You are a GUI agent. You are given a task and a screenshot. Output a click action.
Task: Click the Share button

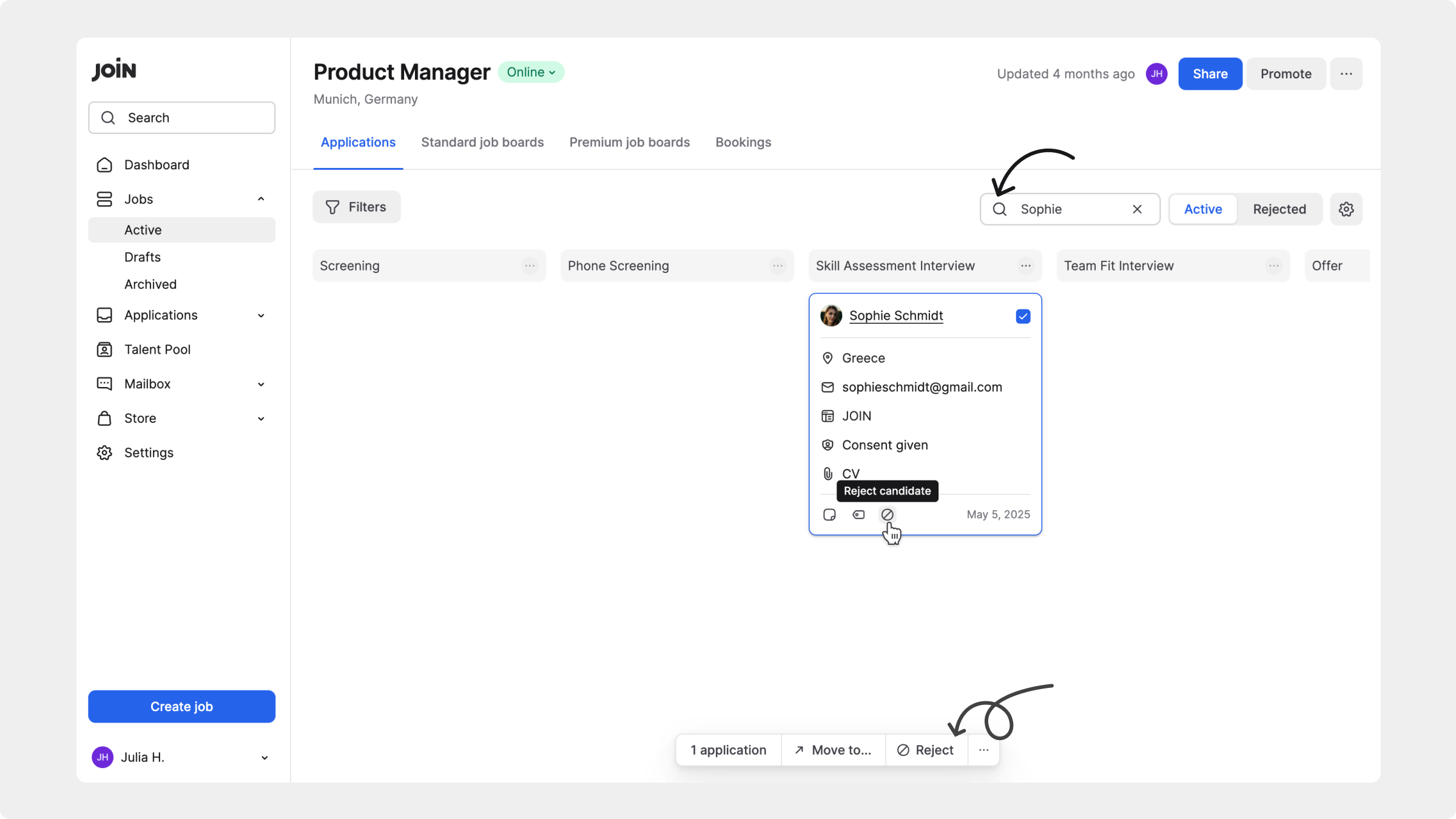[1210, 74]
